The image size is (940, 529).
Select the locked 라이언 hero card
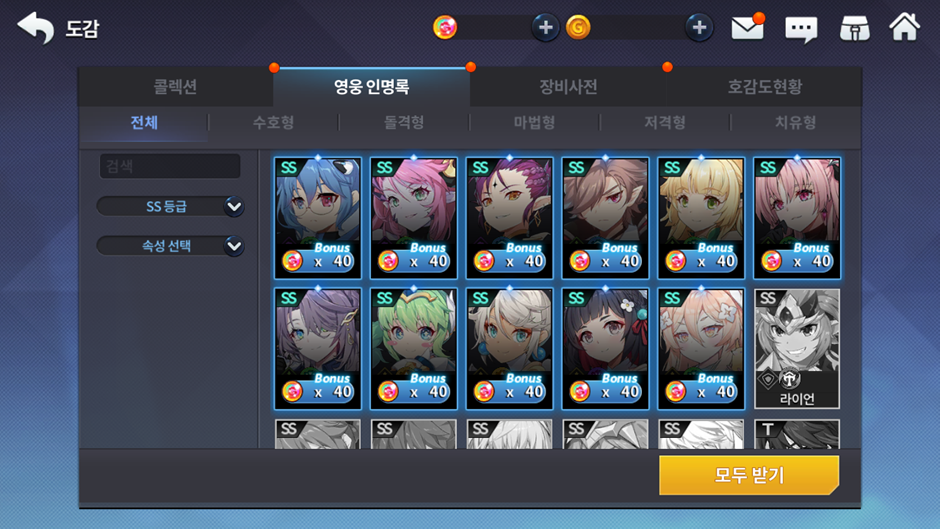tap(797, 348)
